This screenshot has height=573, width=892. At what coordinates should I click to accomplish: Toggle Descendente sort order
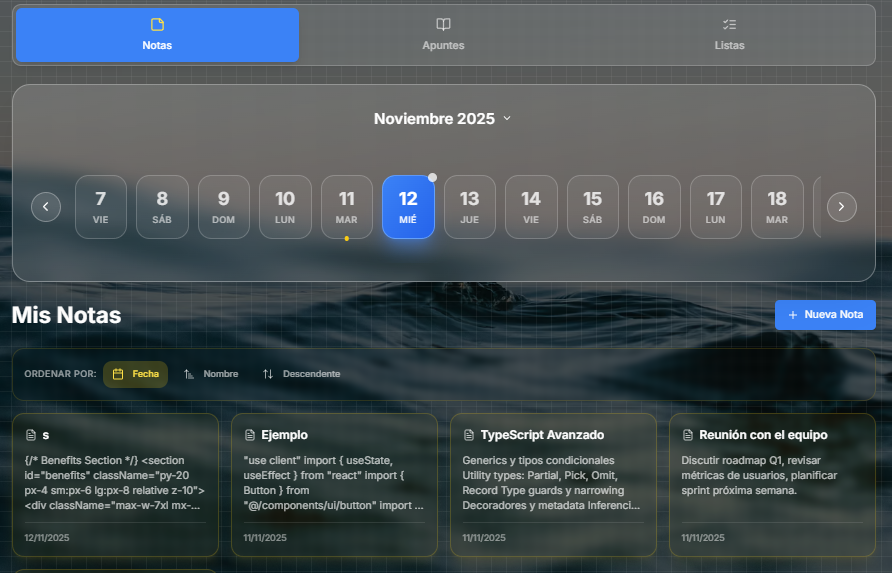pos(301,374)
